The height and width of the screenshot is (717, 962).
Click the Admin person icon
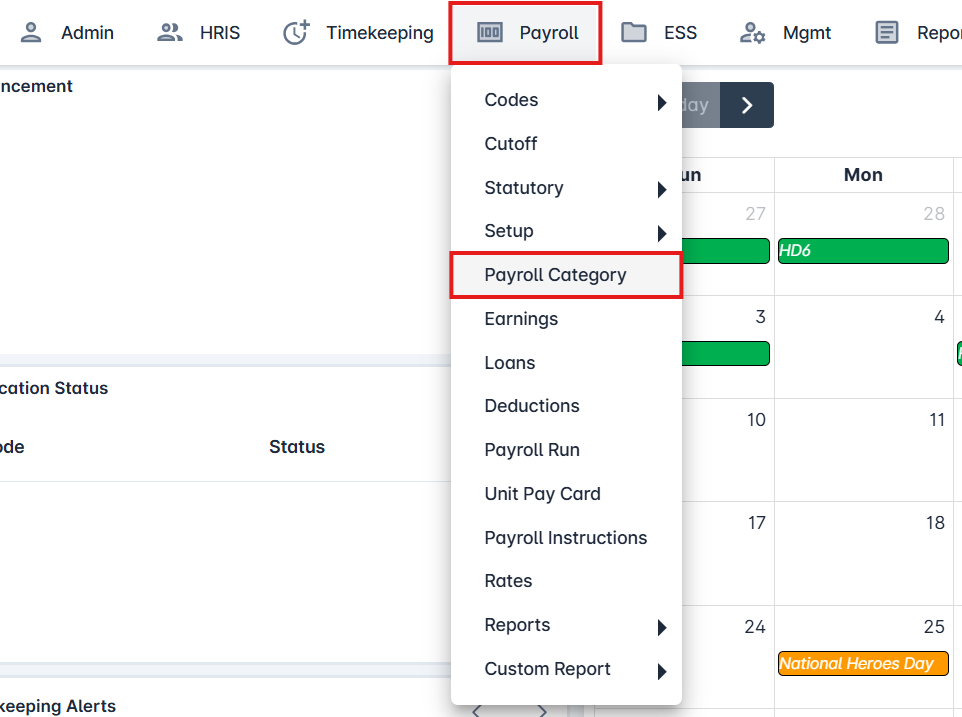pyautogui.click(x=32, y=33)
